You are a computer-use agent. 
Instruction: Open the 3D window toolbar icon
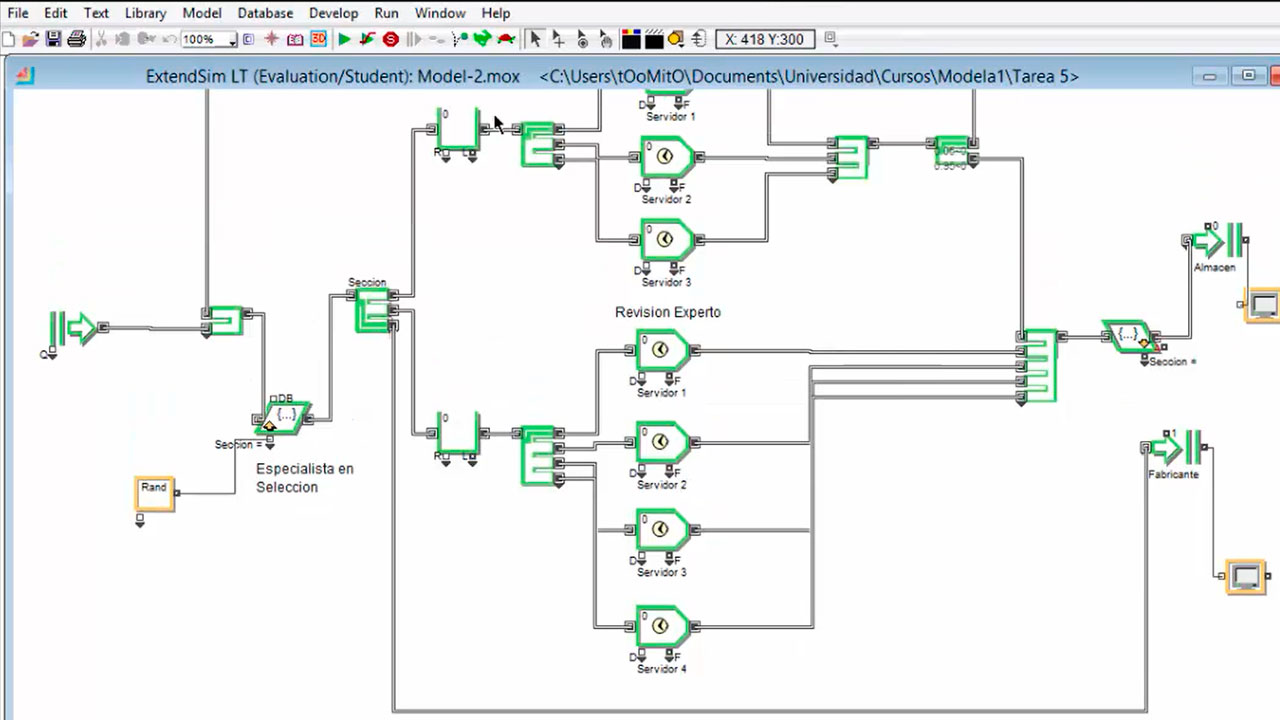click(318, 40)
